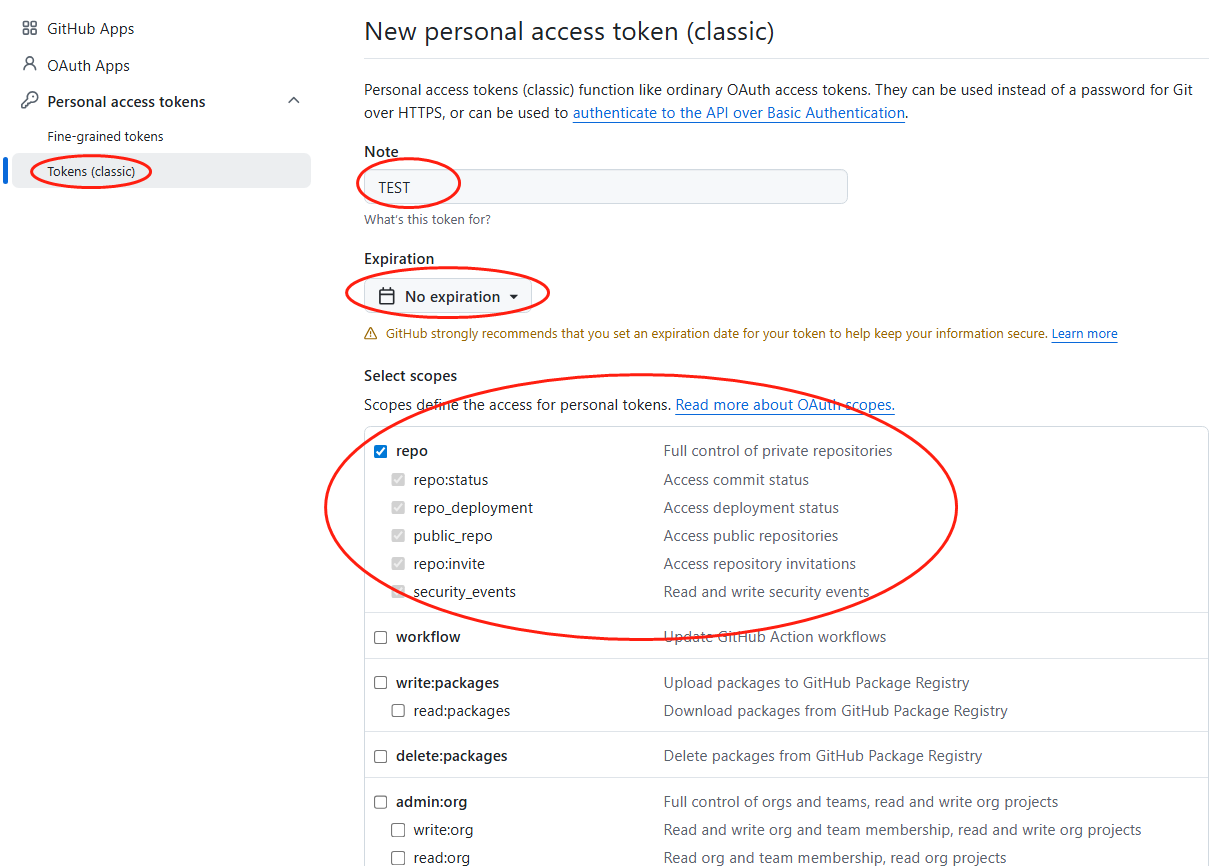The image size is (1210, 866).
Task: Click the calendar icon in Expiration selector
Action: (387, 296)
